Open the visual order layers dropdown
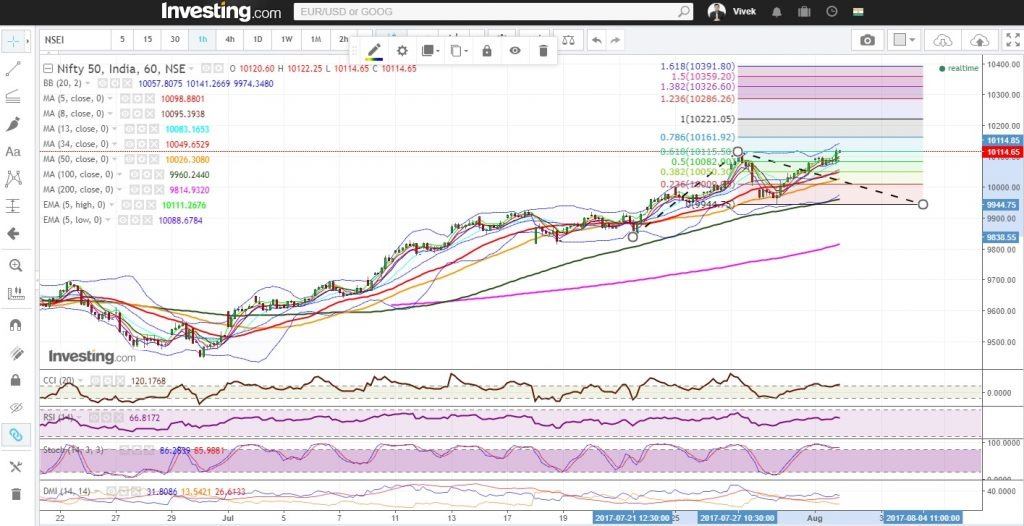This screenshot has width=1024, height=526. click(430, 51)
